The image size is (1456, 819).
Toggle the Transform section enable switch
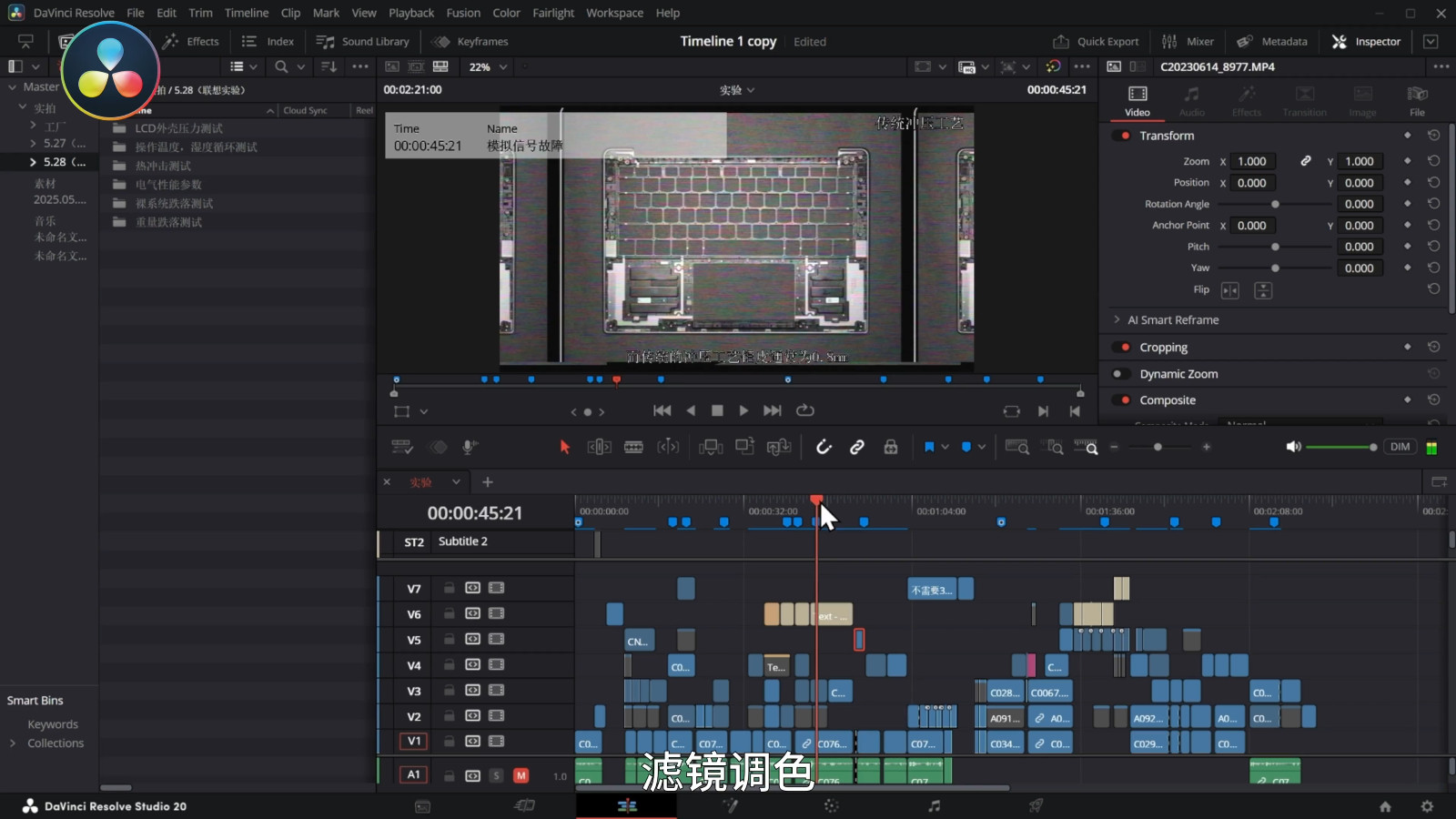pos(1121,136)
